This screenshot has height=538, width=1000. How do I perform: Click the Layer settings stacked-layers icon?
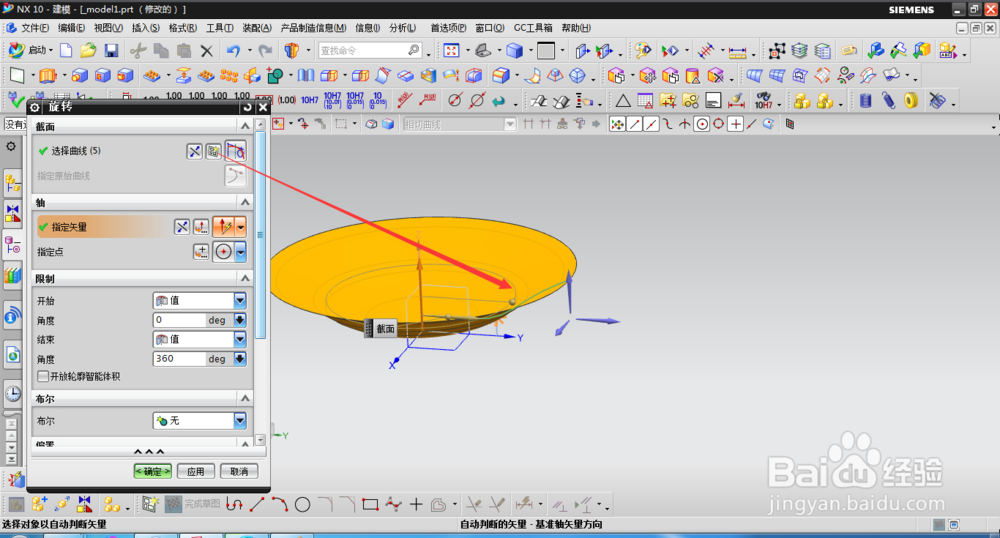point(799,50)
